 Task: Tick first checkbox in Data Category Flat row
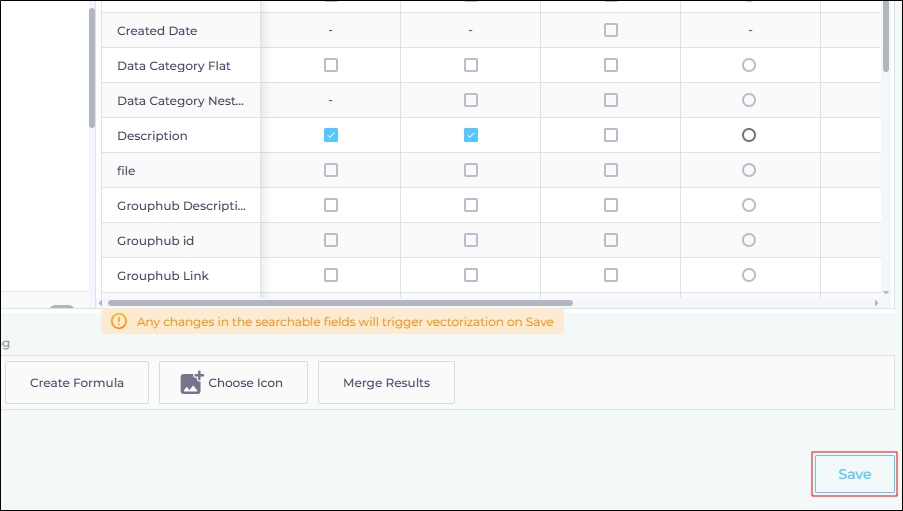pyautogui.click(x=331, y=65)
